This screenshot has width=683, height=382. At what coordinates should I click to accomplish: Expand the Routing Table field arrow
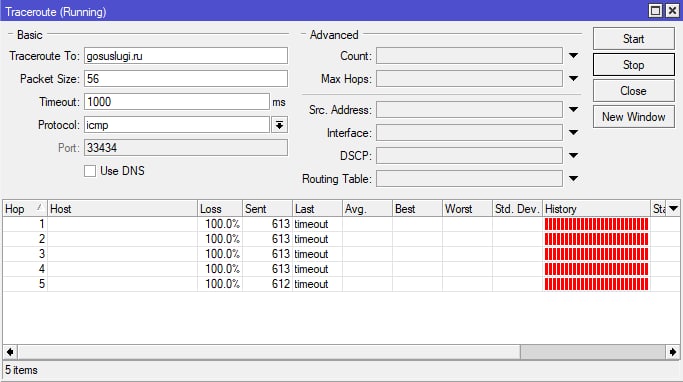pyautogui.click(x=573, y=179)
